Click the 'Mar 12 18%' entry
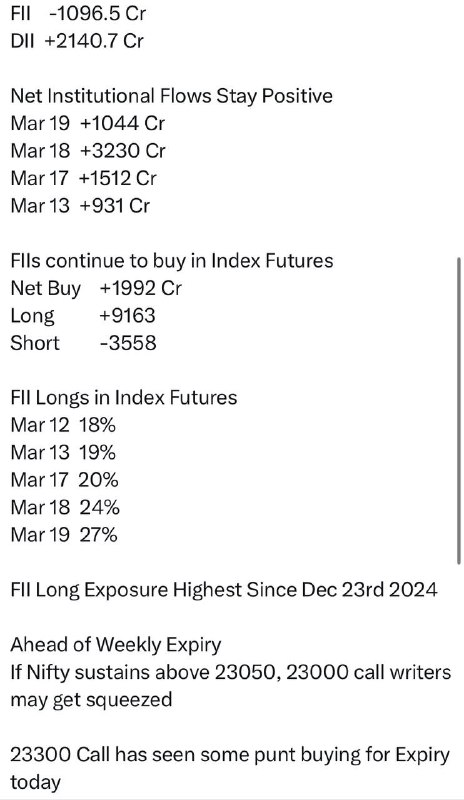Screen dimensions: 464x800 63,425
